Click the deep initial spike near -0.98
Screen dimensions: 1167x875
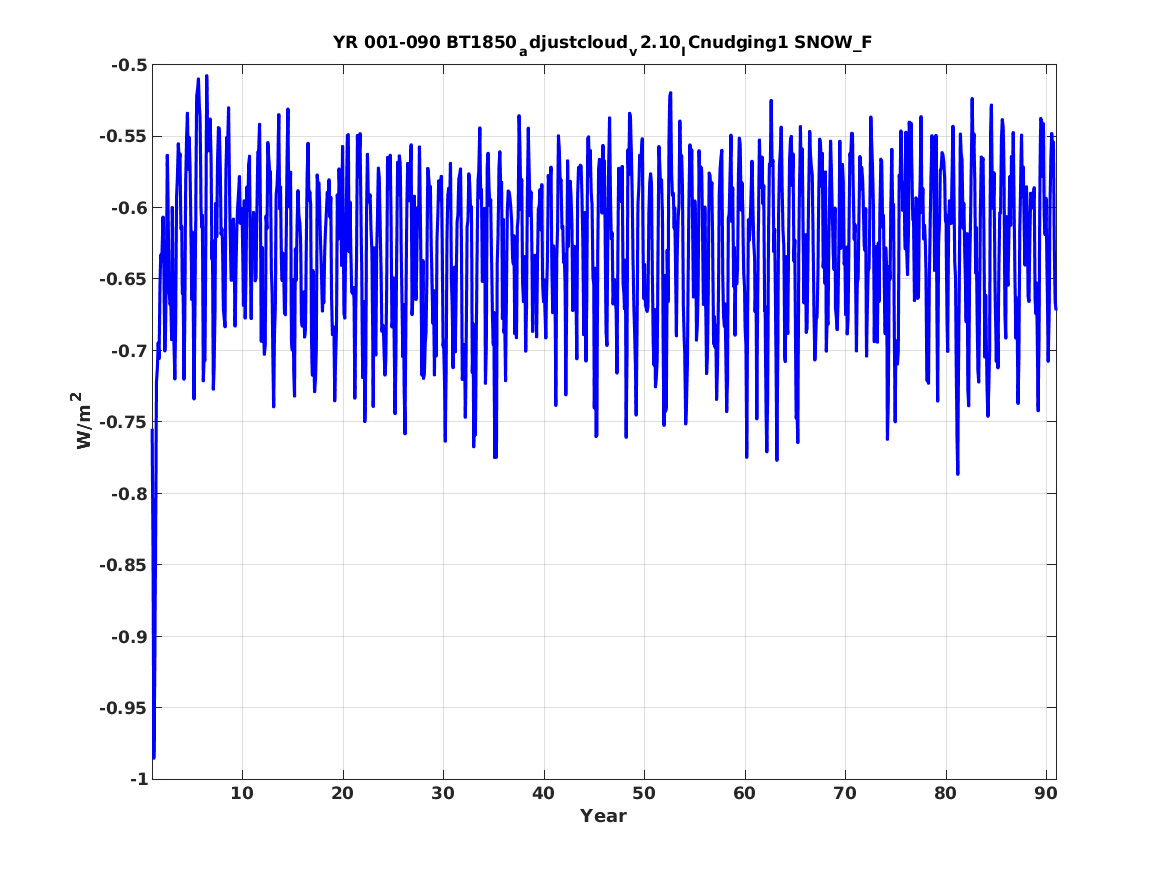[153, 757]
